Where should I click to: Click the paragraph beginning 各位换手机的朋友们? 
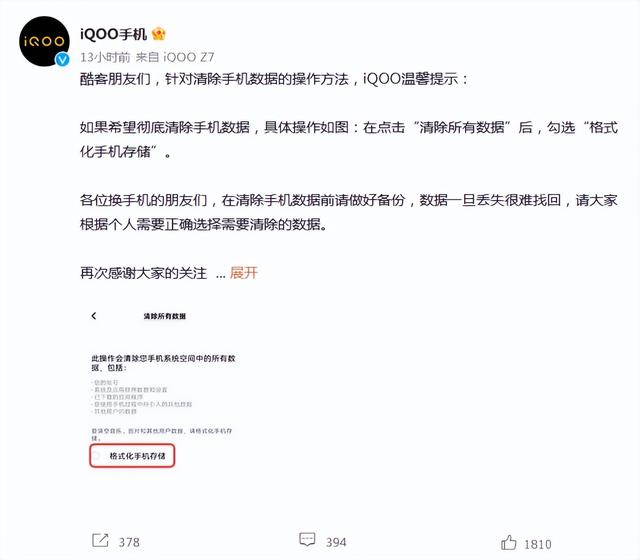[x=349, y=212]
